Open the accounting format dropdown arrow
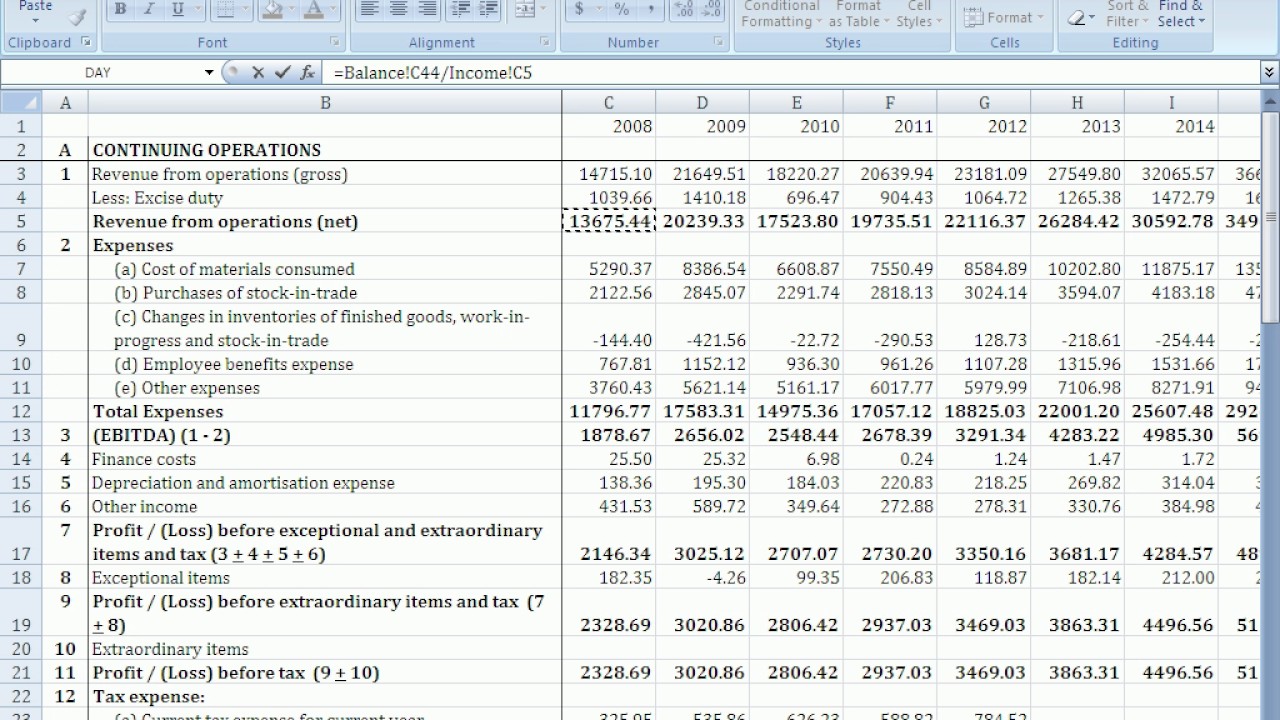Image resolution: width=1280 pixels, height=720 pixels. [x=599, y=10]
